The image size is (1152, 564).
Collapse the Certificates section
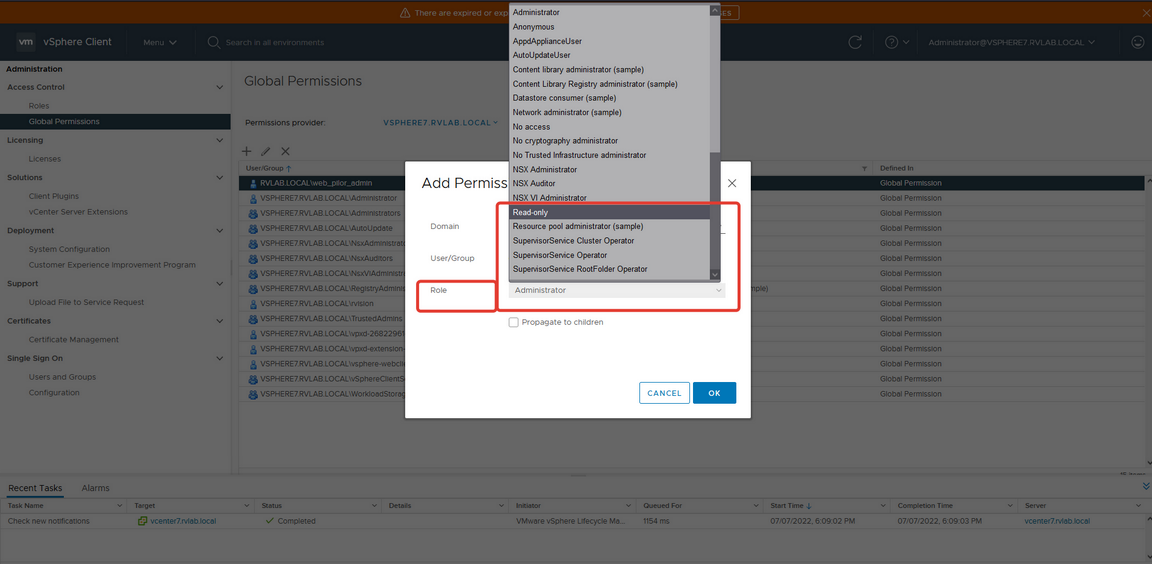coord(219,321)
